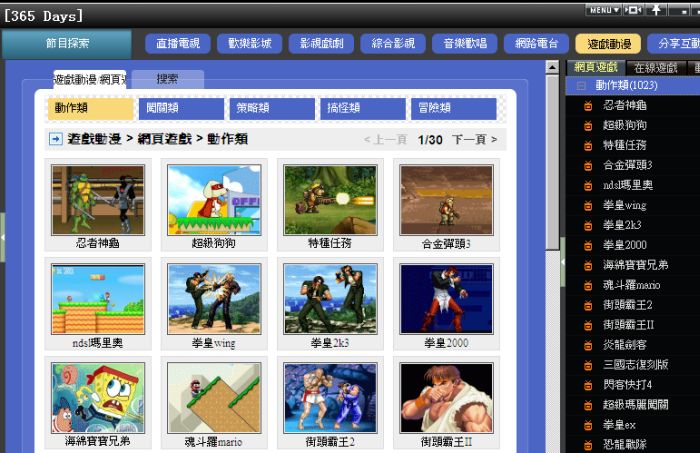700x453 pixels.
Task: Switch to 在線遊戲 sidebar tab
Action: click(x=656, y=68)
